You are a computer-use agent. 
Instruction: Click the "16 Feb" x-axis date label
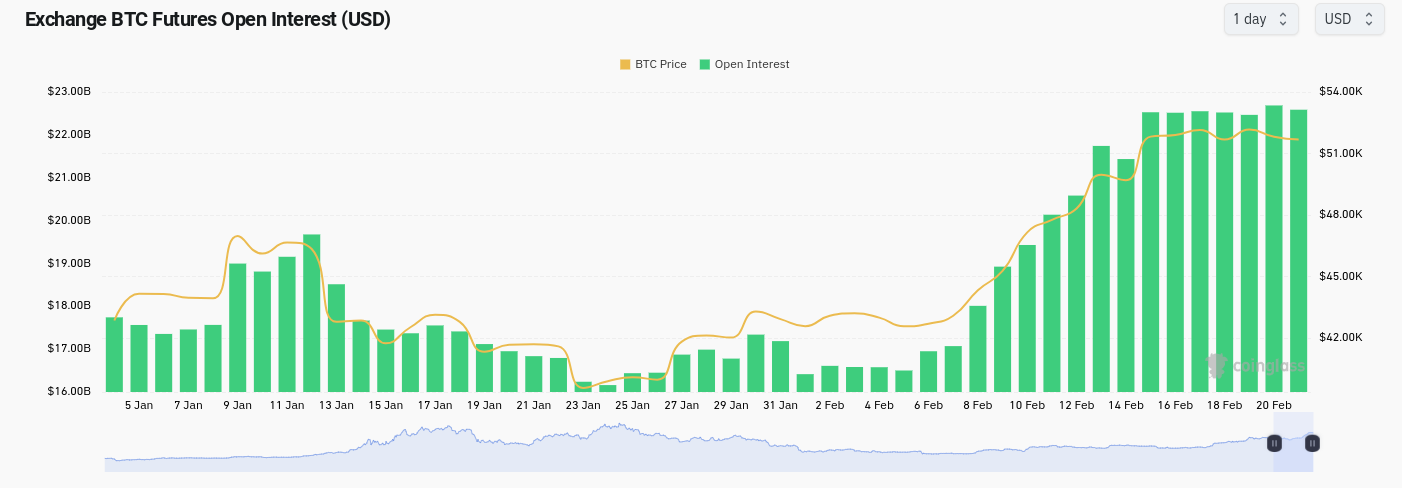[1175, 405]
